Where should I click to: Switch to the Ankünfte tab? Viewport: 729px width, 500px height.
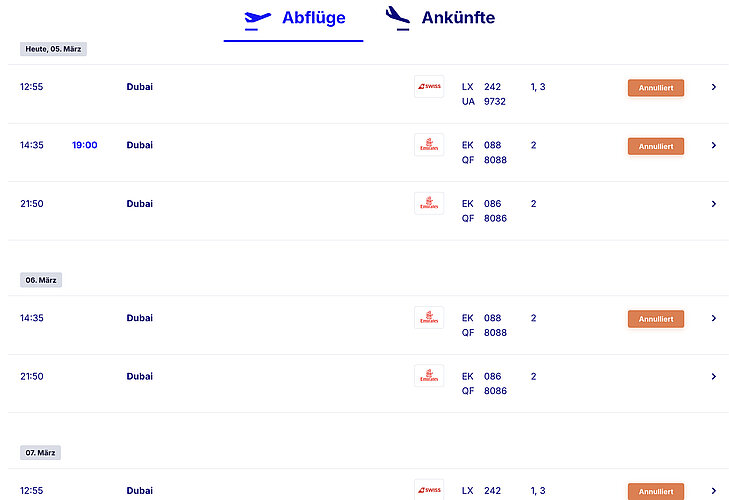[x=458, y=18]
